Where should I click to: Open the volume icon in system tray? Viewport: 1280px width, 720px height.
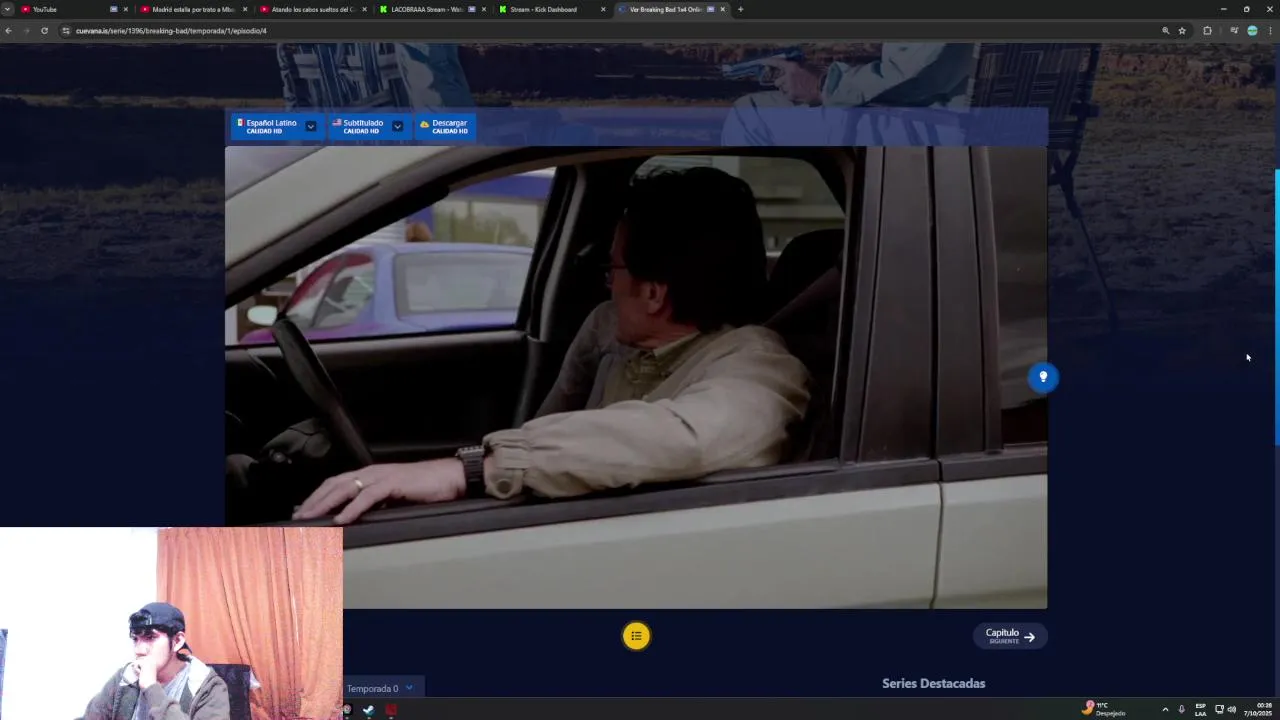click(x=1232, y=709)
